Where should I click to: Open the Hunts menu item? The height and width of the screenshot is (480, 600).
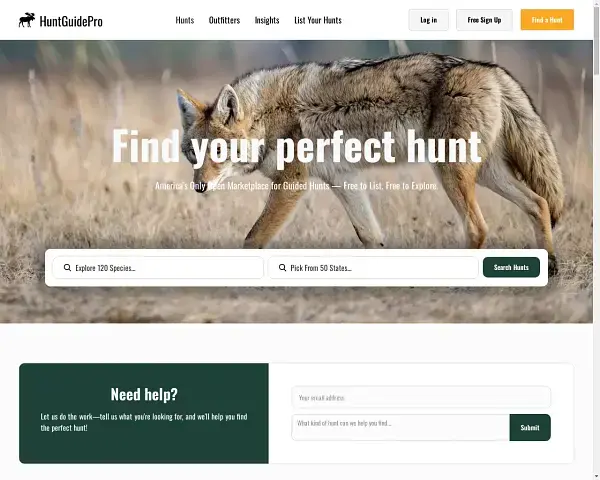pyautogui.click(x=185, y=20)
